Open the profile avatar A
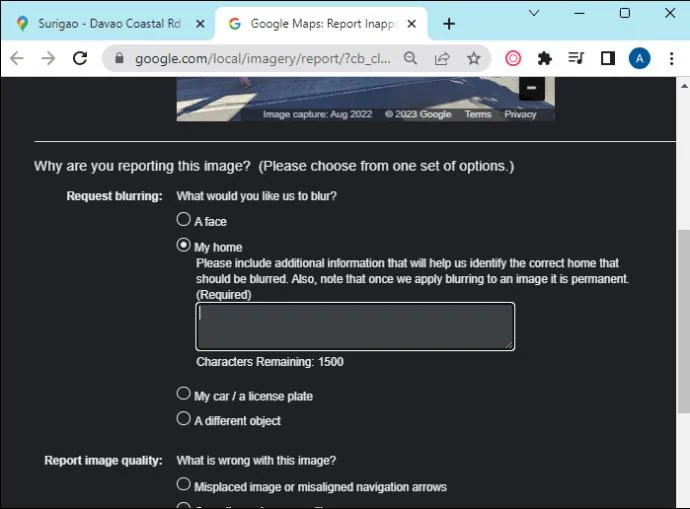 [x=639, y=58]
